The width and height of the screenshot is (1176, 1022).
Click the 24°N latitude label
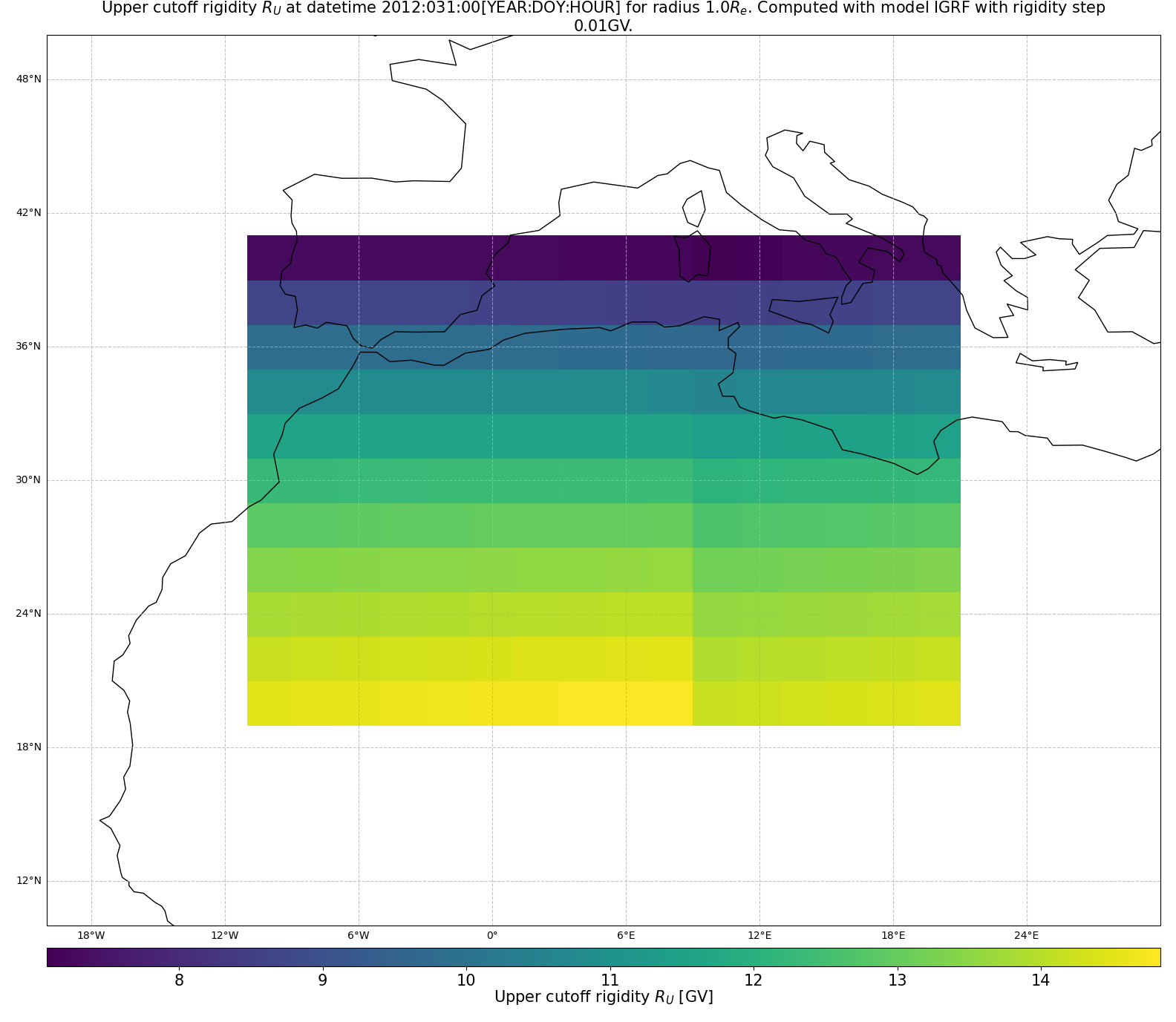point(29,614)
